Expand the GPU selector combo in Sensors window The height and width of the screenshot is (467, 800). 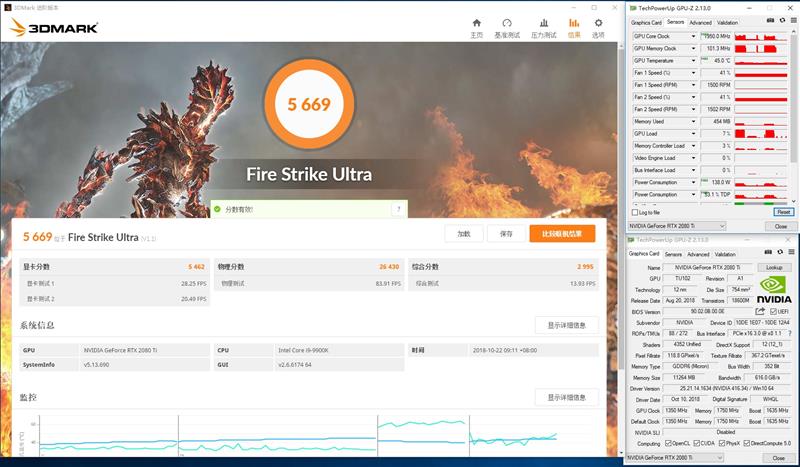(x=722, y=226)
